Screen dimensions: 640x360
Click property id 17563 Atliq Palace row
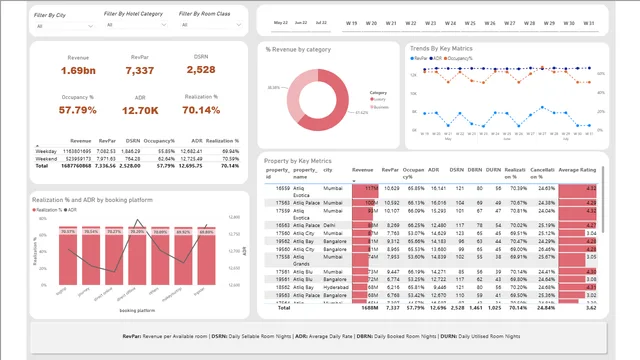(x=431, y=203)
